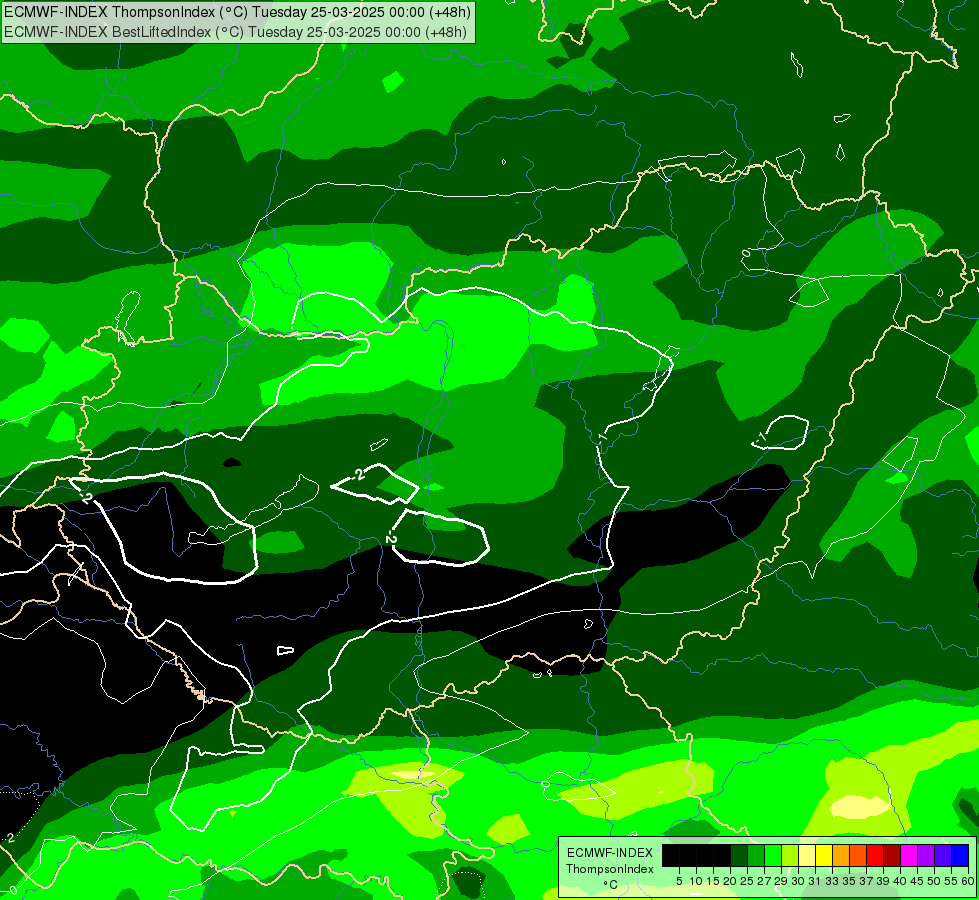Click the dark red 39-40 legend swatch
Screen dimensions: 979x900
892,855
